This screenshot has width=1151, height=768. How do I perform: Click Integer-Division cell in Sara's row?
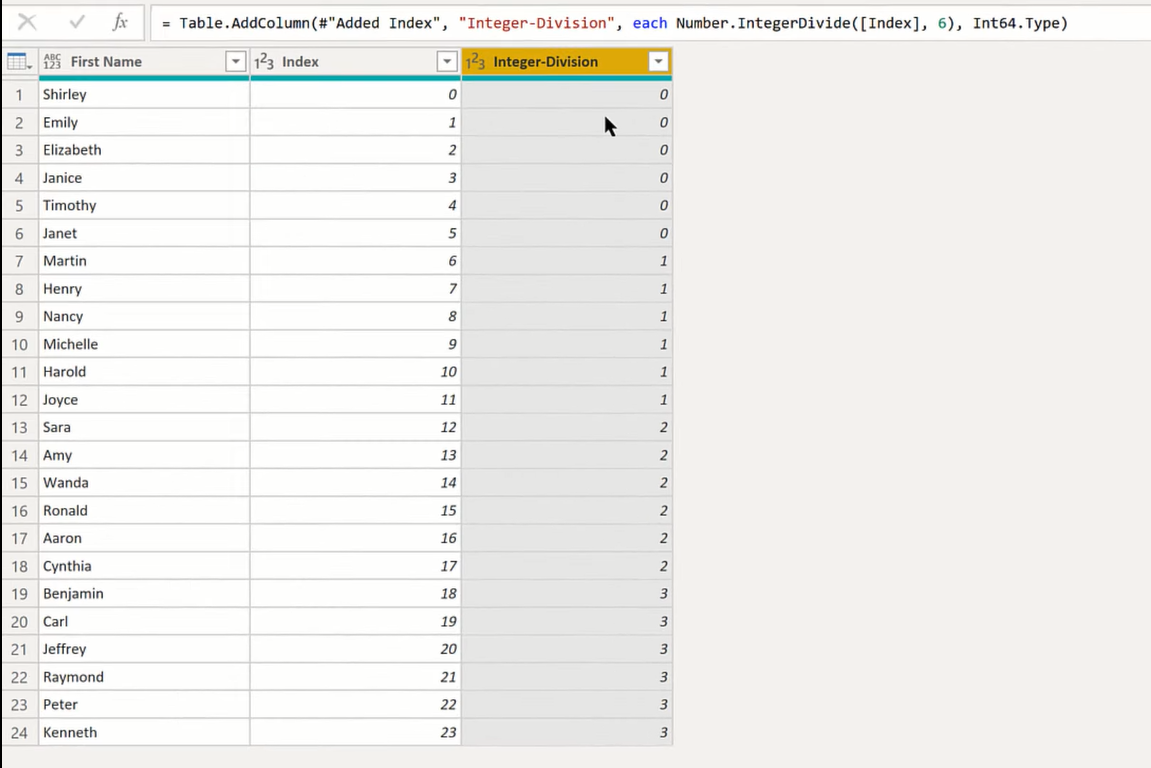pos(567,427)
